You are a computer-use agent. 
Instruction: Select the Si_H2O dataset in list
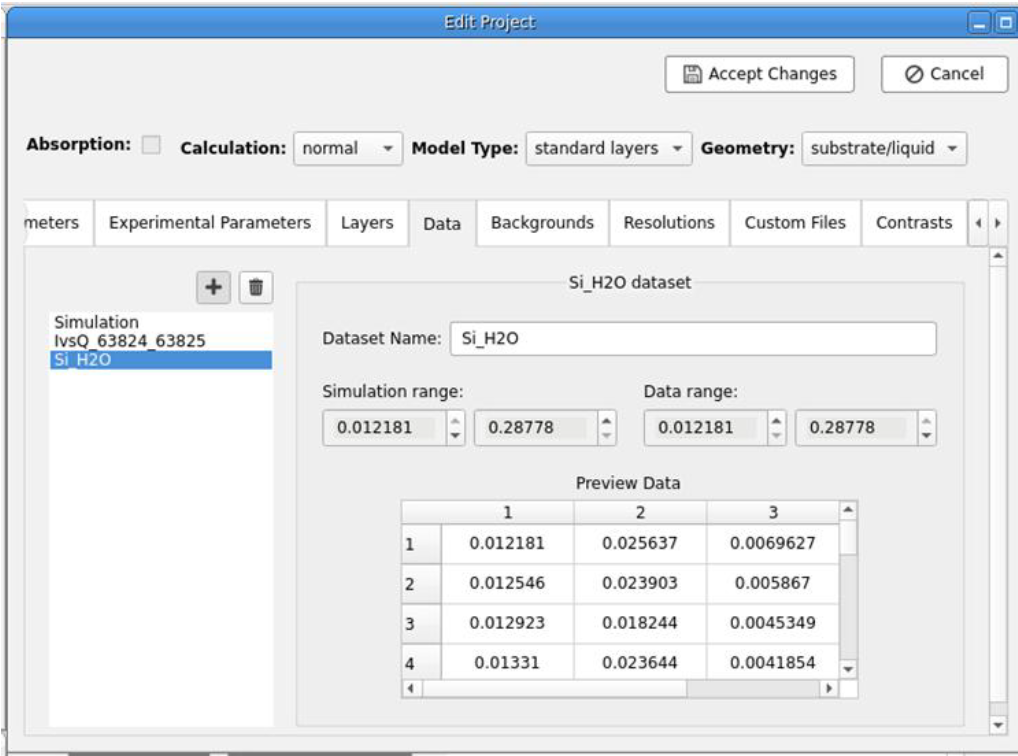(x=160, y=360)
